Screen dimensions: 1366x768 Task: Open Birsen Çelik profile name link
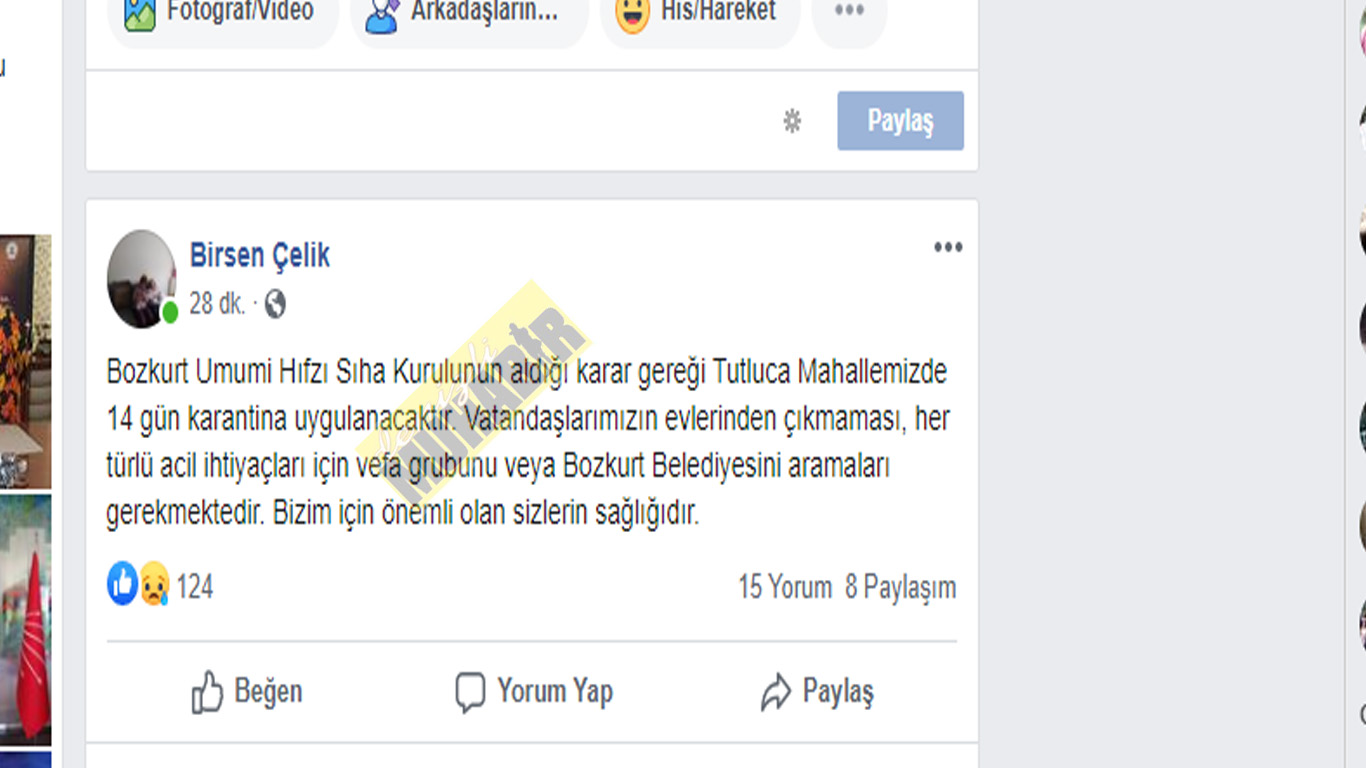tap(260, 256)
